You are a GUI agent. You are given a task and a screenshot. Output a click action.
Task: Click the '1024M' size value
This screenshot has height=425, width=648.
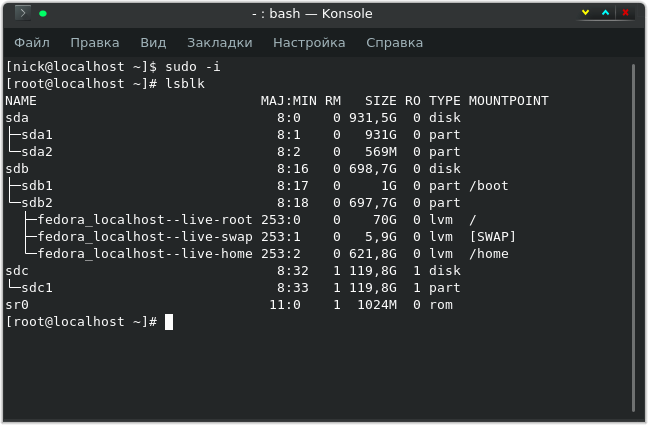pyautogui.click(x=377, y=305)
